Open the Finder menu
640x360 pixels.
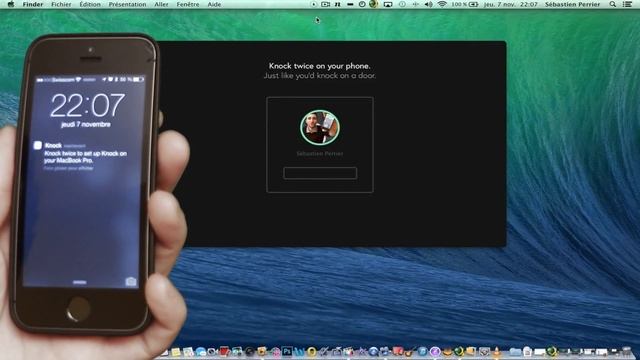pyautogui.click(x=33, y=4)
